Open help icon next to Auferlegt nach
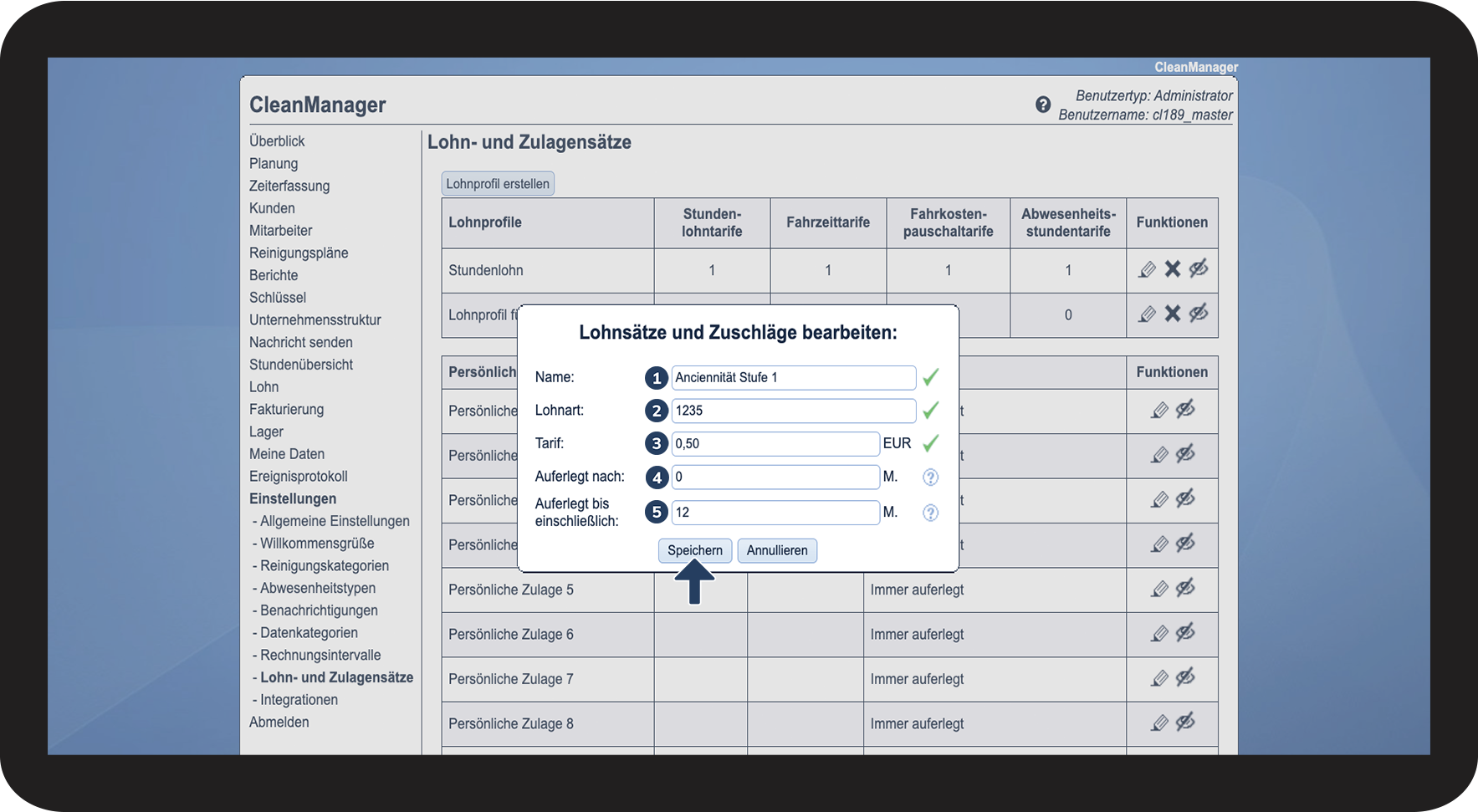The image size is (1478, 812). 930,477
